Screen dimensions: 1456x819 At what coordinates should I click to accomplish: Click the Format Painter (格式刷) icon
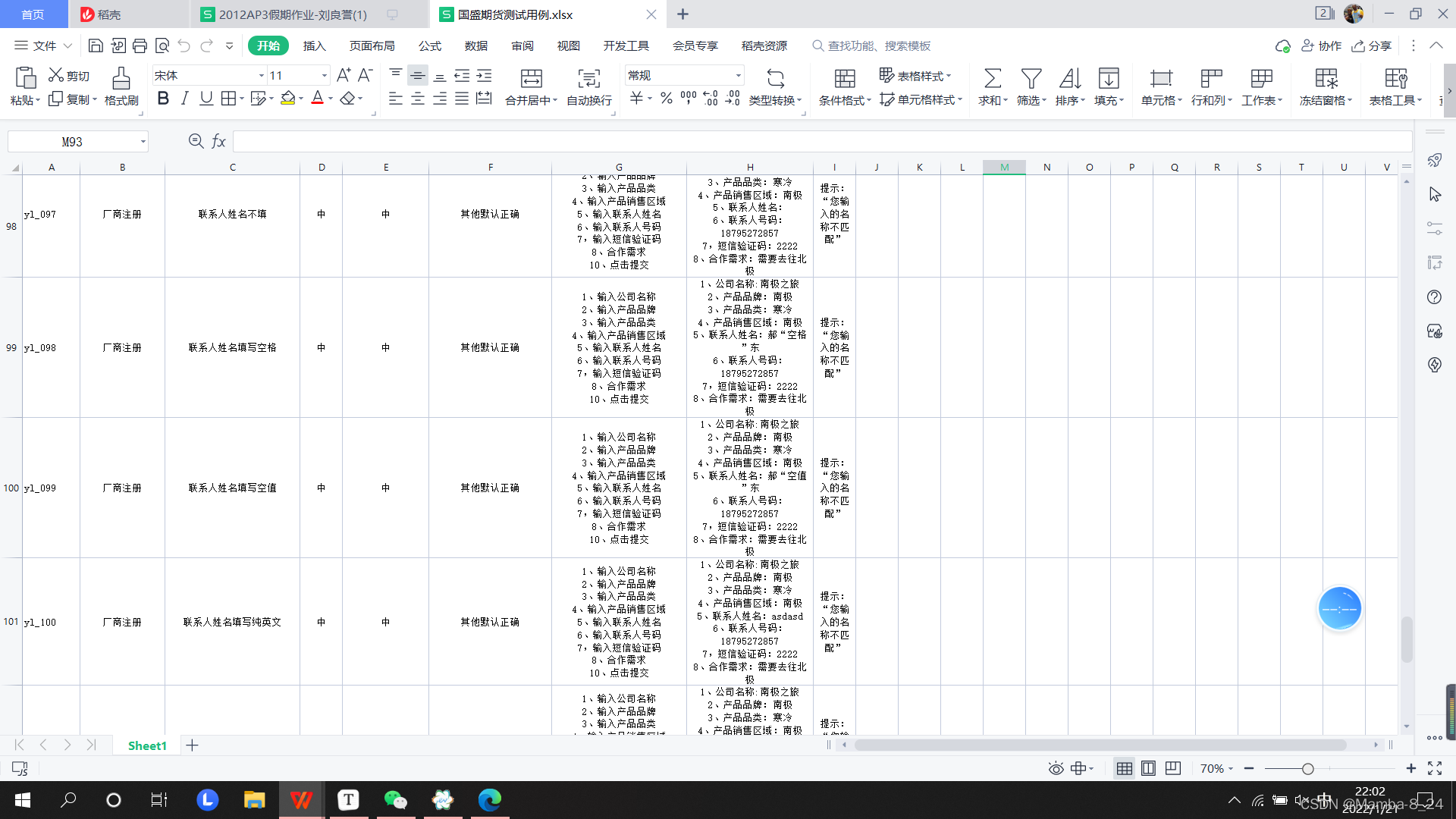(121, 79)
